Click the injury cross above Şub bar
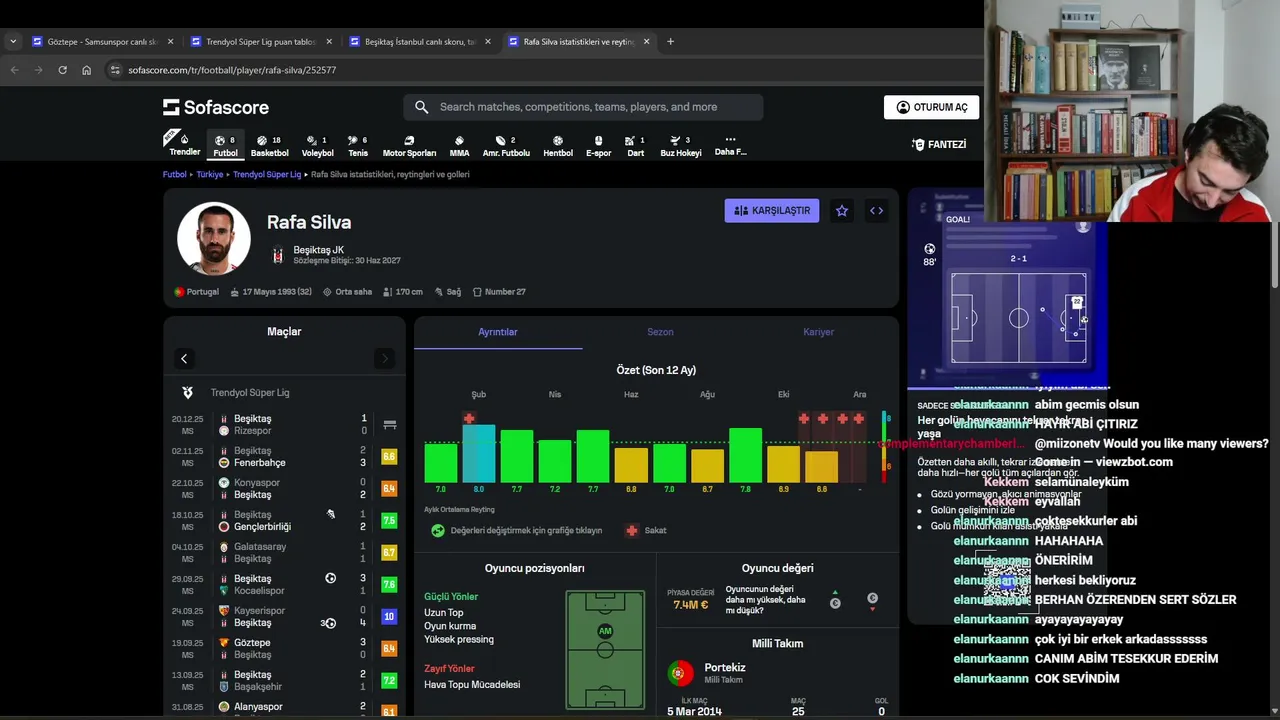Screen dimensions: 1280x720 click(469, 418)
